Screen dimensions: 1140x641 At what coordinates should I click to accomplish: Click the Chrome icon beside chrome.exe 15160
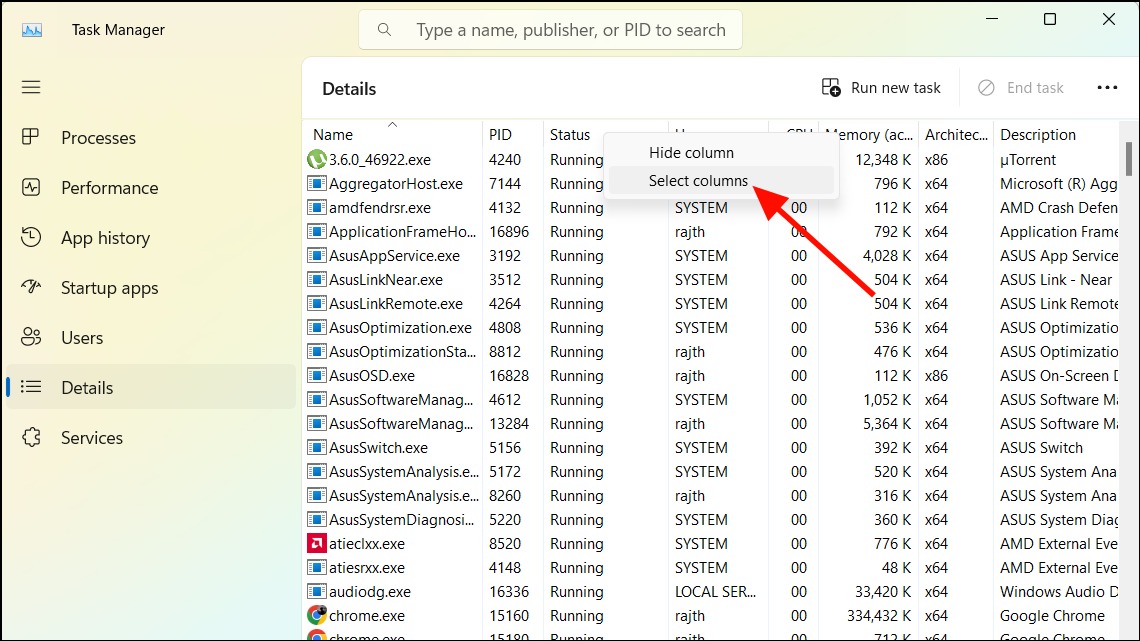point(316,615)
